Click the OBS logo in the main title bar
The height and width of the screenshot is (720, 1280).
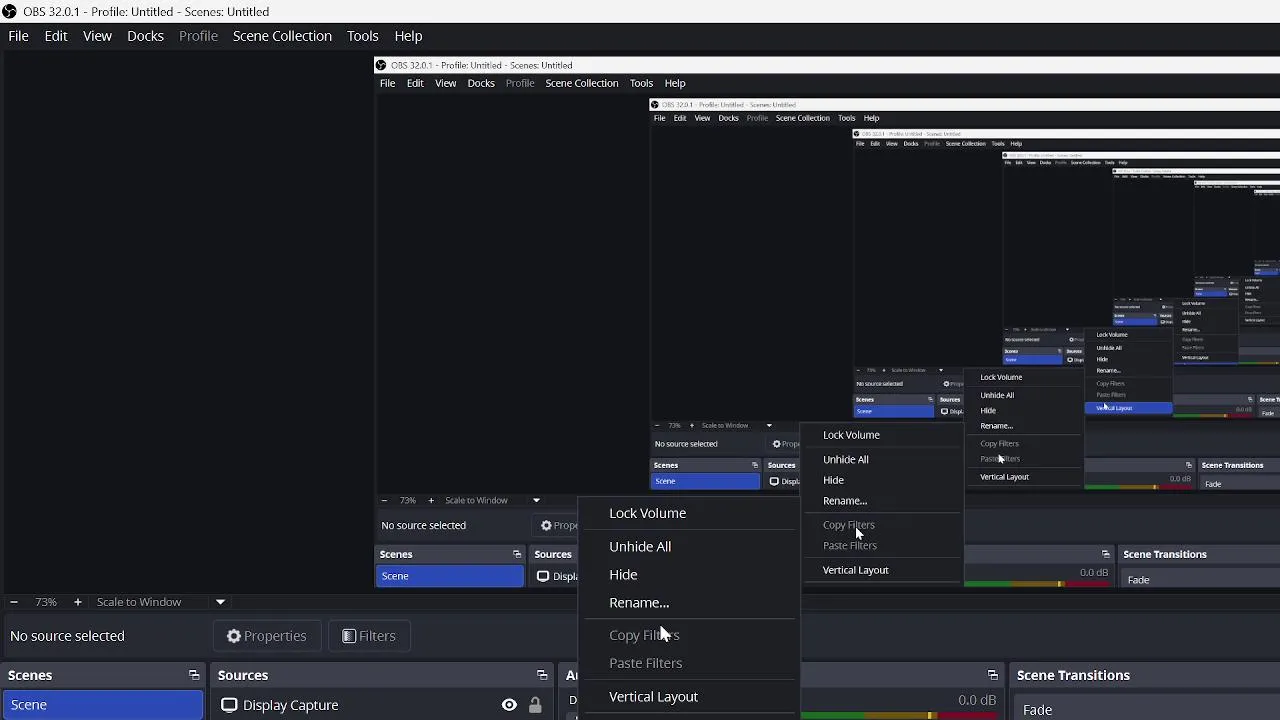(9, 12)
